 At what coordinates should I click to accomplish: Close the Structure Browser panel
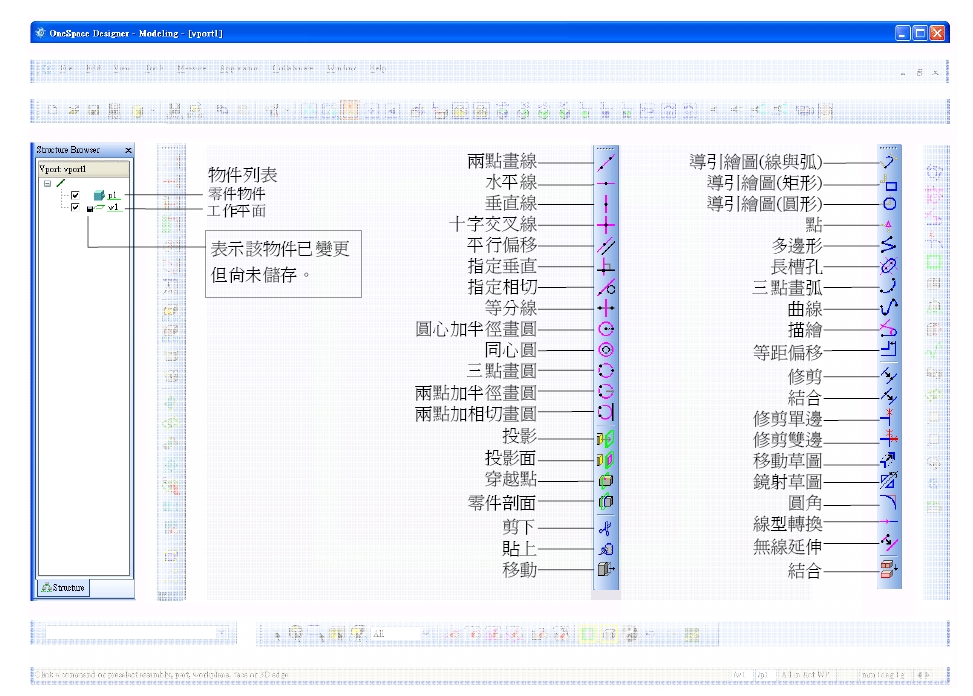(128, 150)
